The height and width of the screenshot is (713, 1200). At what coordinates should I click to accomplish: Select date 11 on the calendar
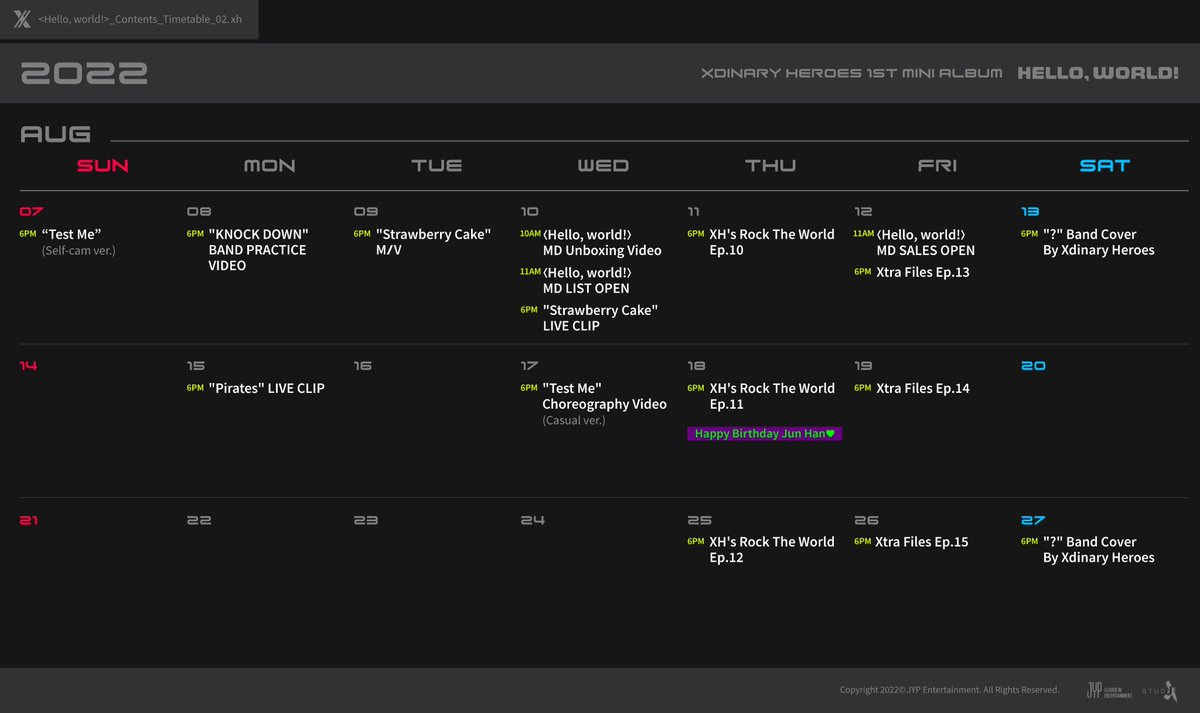693,212
